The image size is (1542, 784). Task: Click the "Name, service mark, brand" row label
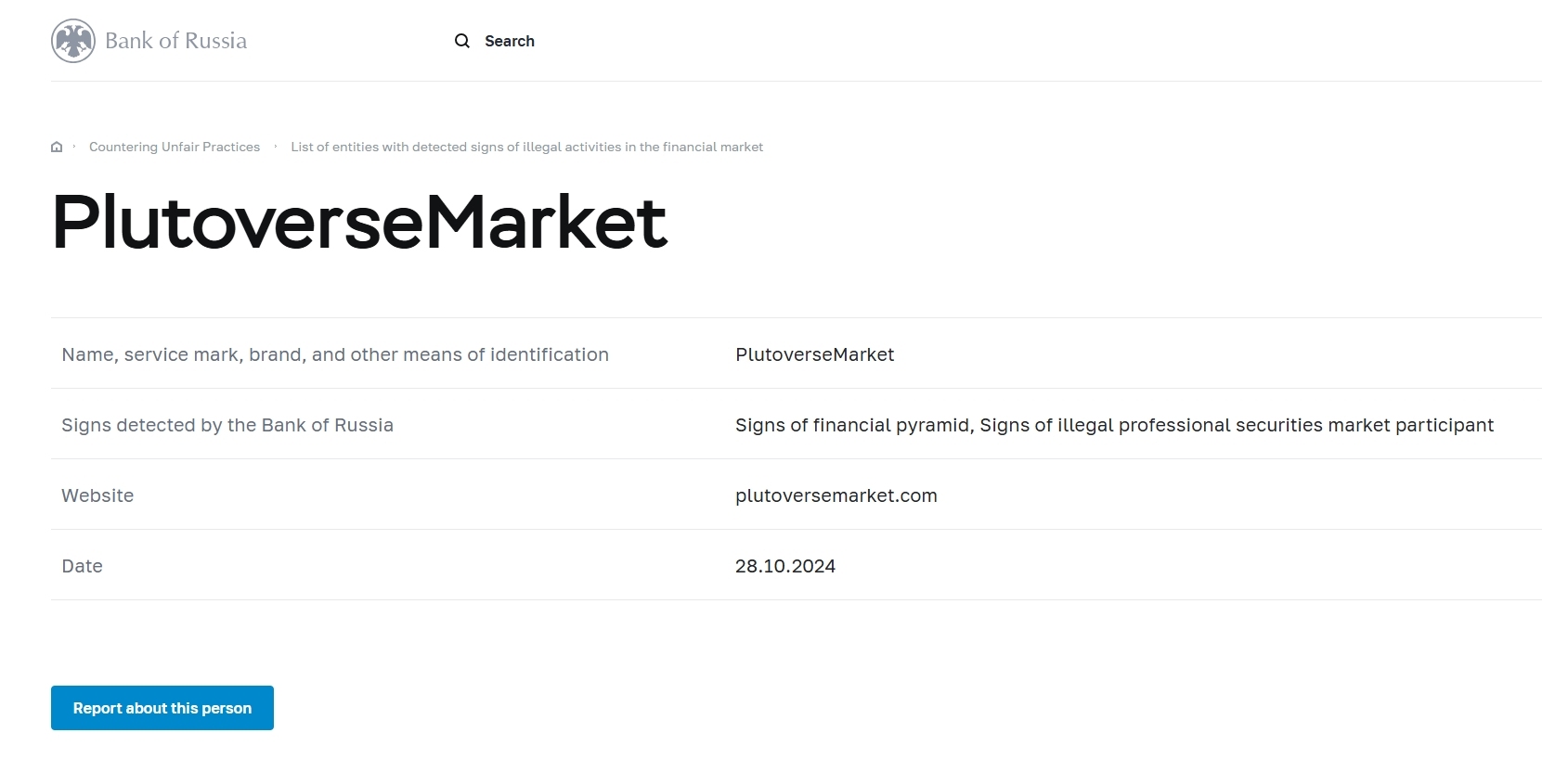[x=335, y=354]
